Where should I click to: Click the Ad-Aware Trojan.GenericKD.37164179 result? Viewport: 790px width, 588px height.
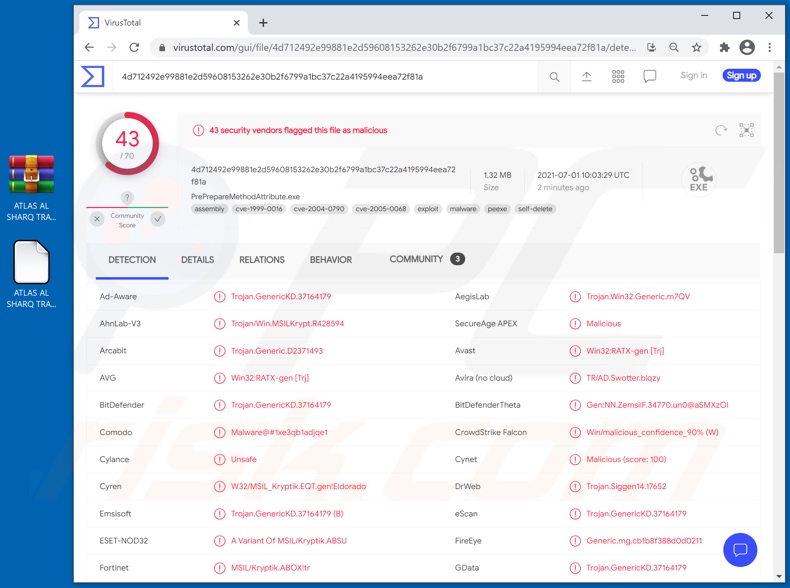coord(281,297)
